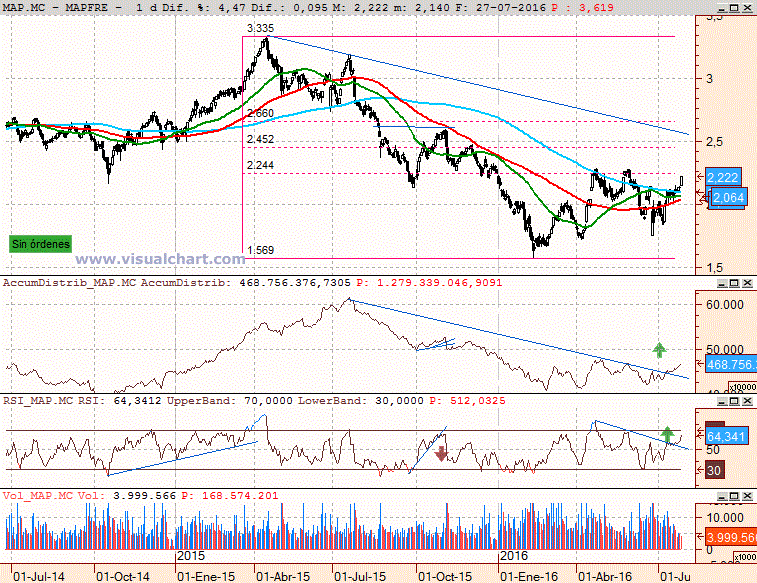Click the 01-Jul-15 date axis label
757x583 pixels.
tap(360, 576)
